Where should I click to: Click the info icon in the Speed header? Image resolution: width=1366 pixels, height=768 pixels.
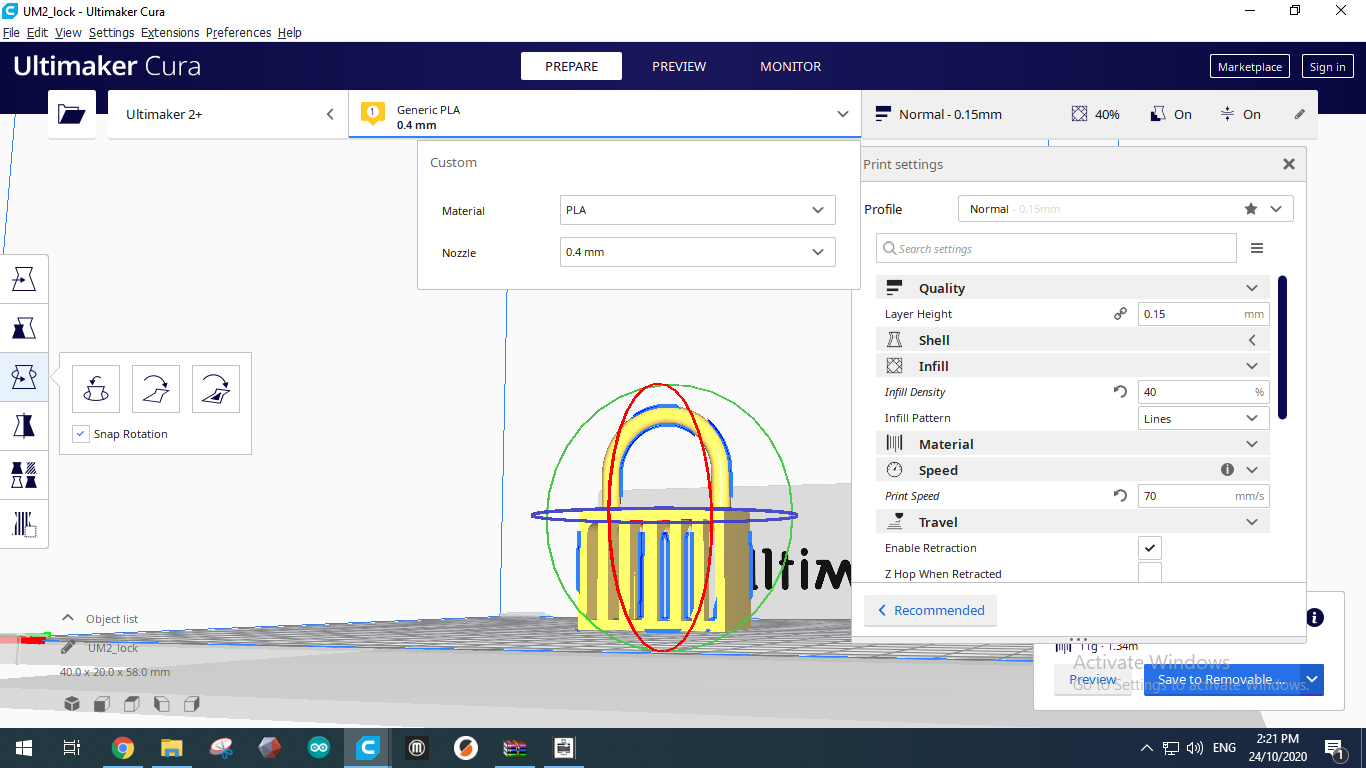(1227, 470)
